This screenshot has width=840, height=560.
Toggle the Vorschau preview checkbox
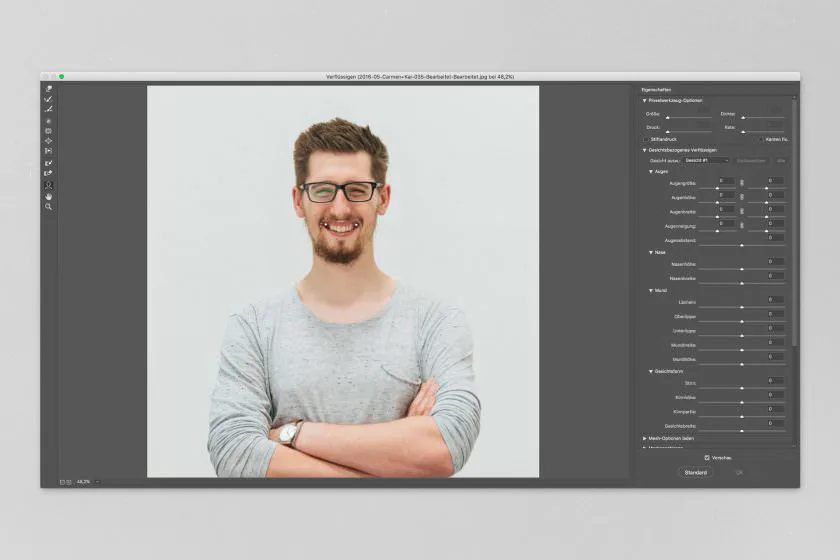(707, 458)
